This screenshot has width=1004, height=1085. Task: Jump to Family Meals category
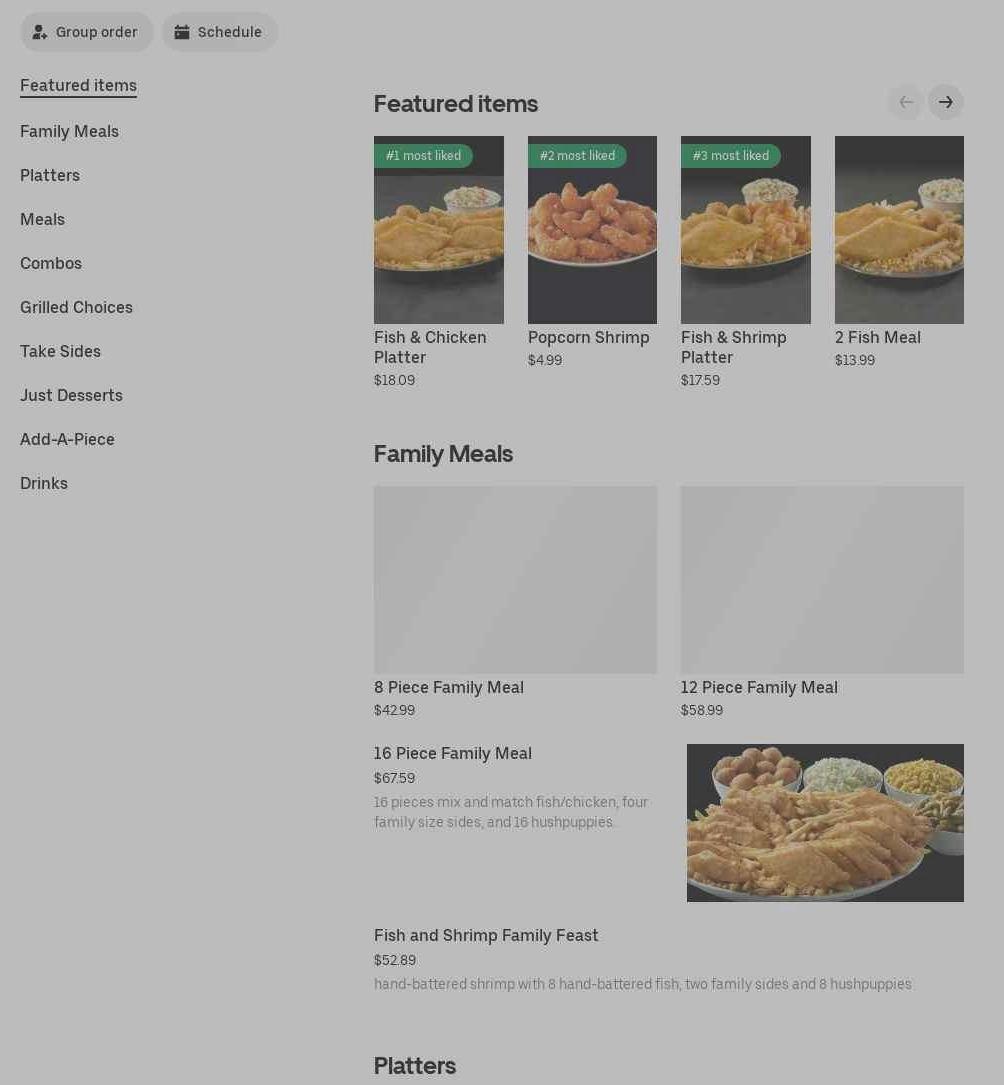coord(69,131)
